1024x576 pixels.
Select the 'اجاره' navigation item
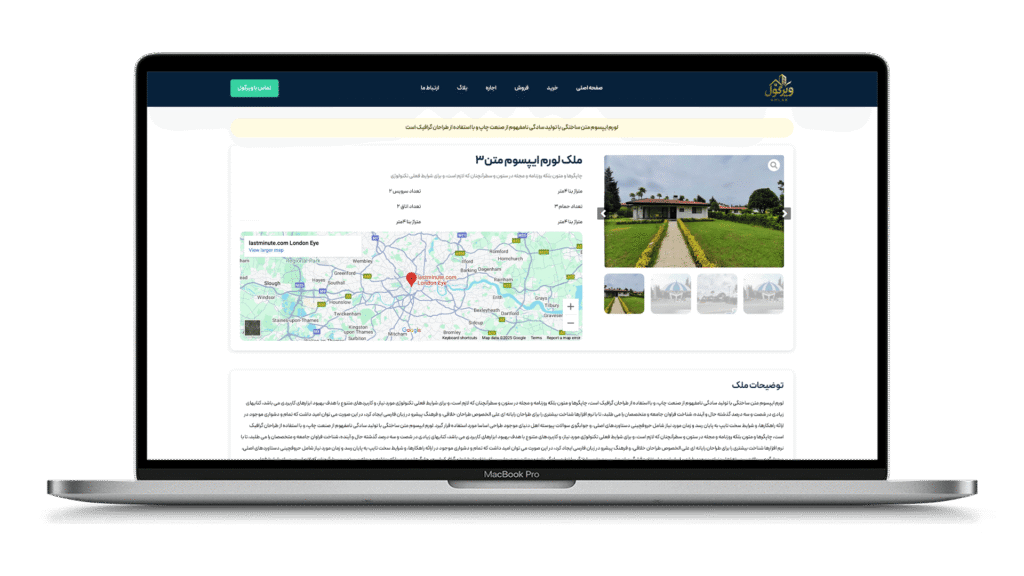(491, 88)
